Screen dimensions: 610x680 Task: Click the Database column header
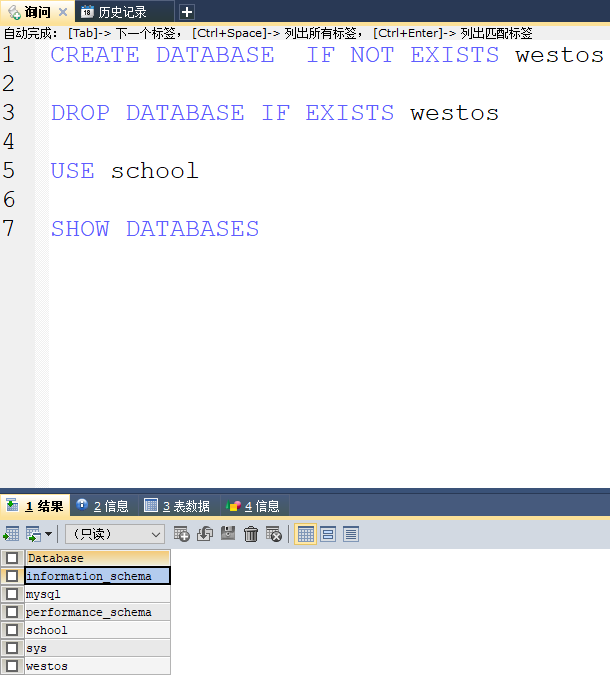(x=98, y=558)
